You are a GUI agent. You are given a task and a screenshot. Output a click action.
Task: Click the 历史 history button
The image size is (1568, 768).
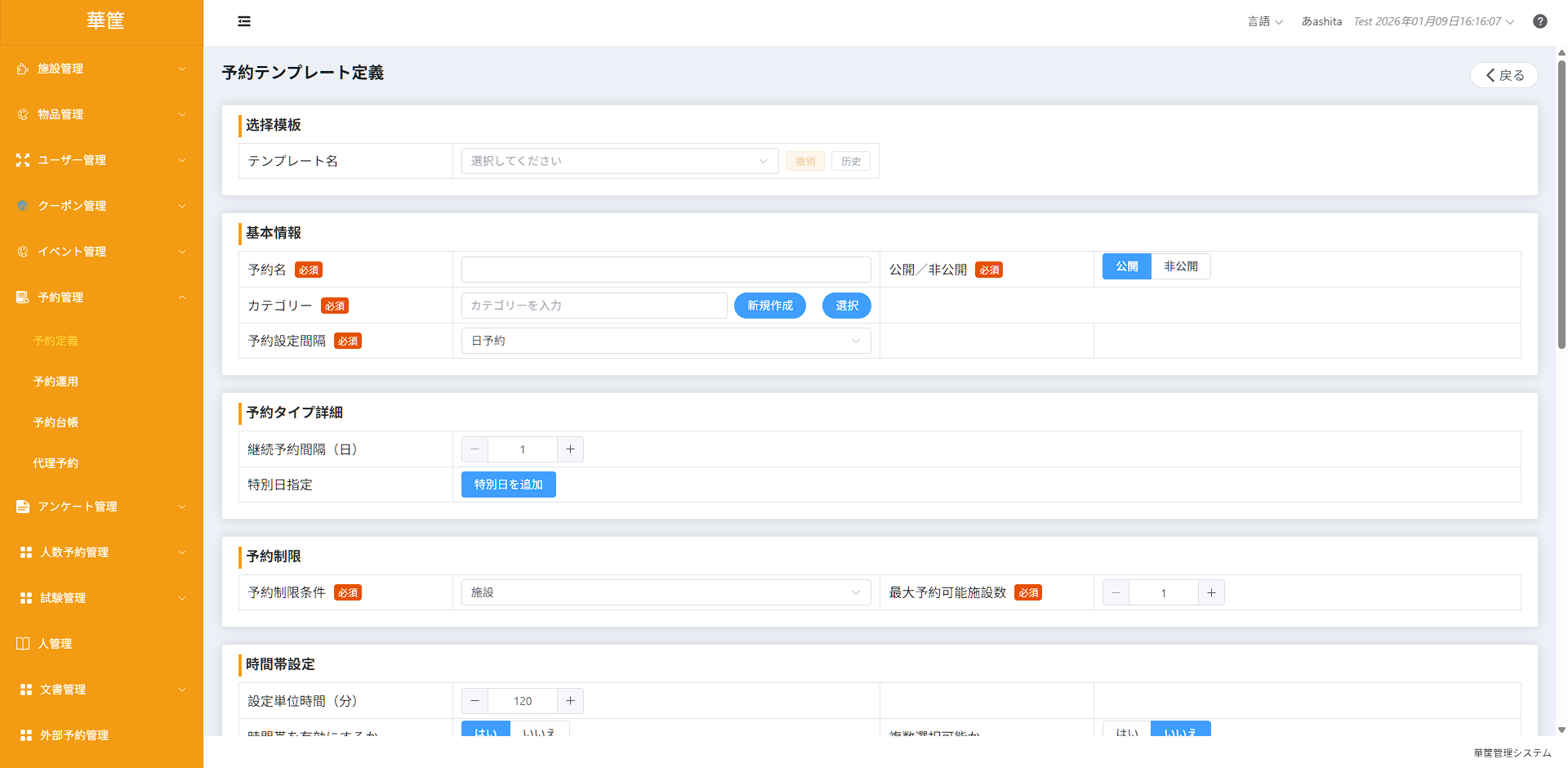click(851, 161)
